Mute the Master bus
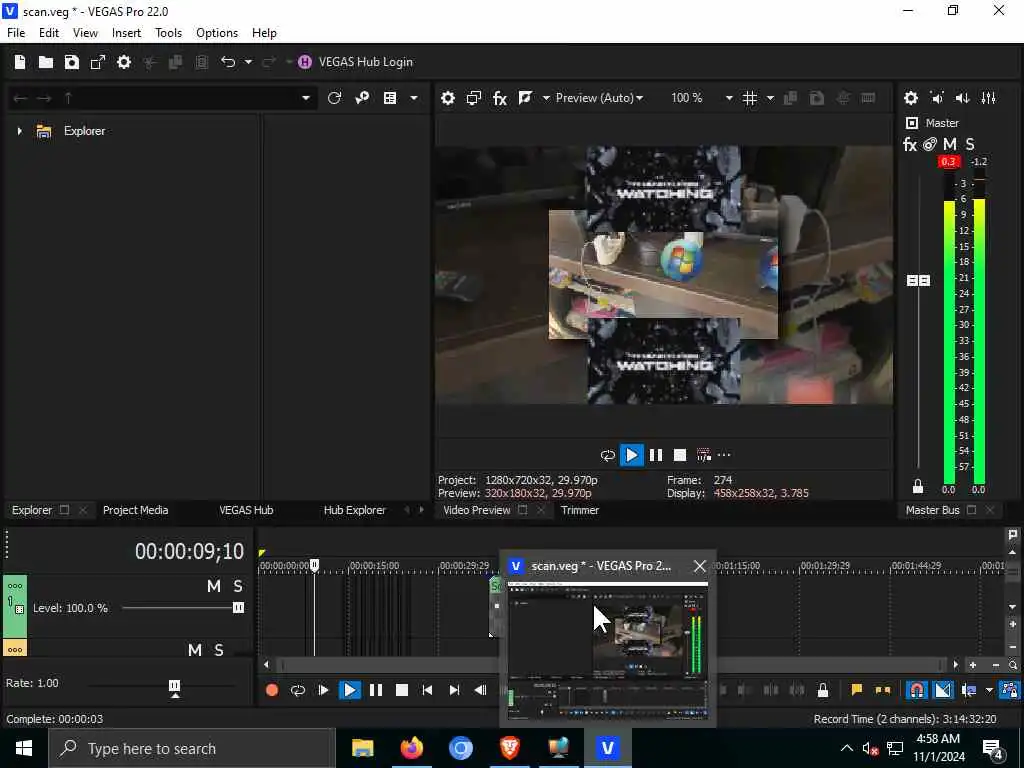This screenshot has width=1024, height=768. 950,144
